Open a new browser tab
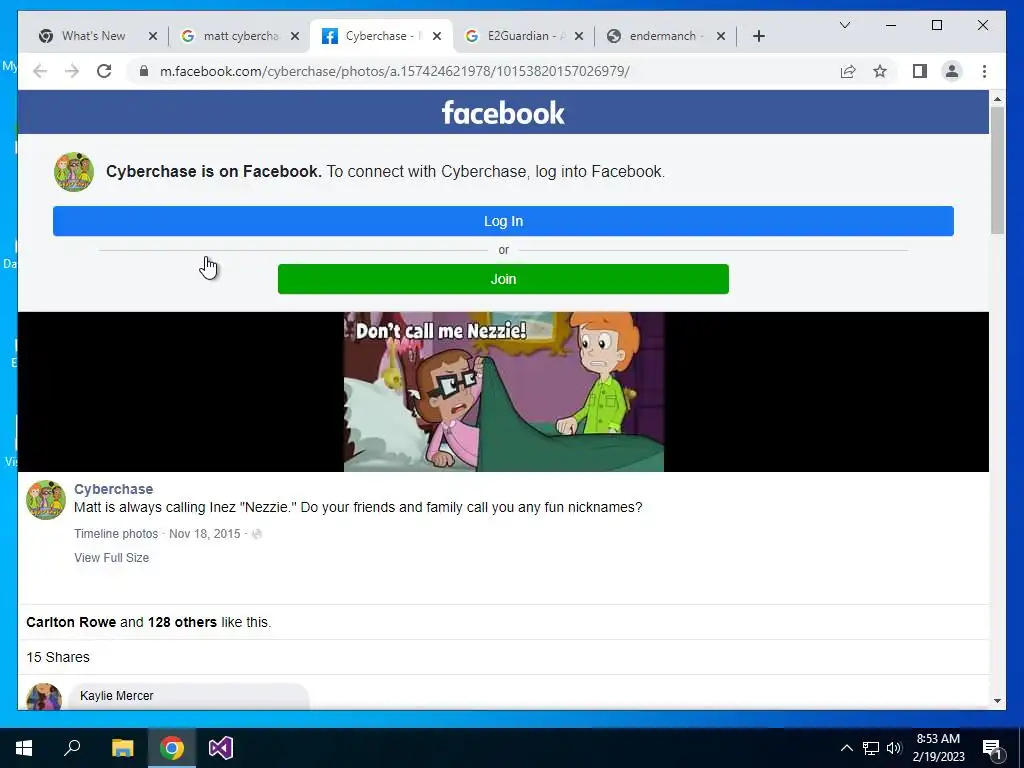 pos(758,36)
